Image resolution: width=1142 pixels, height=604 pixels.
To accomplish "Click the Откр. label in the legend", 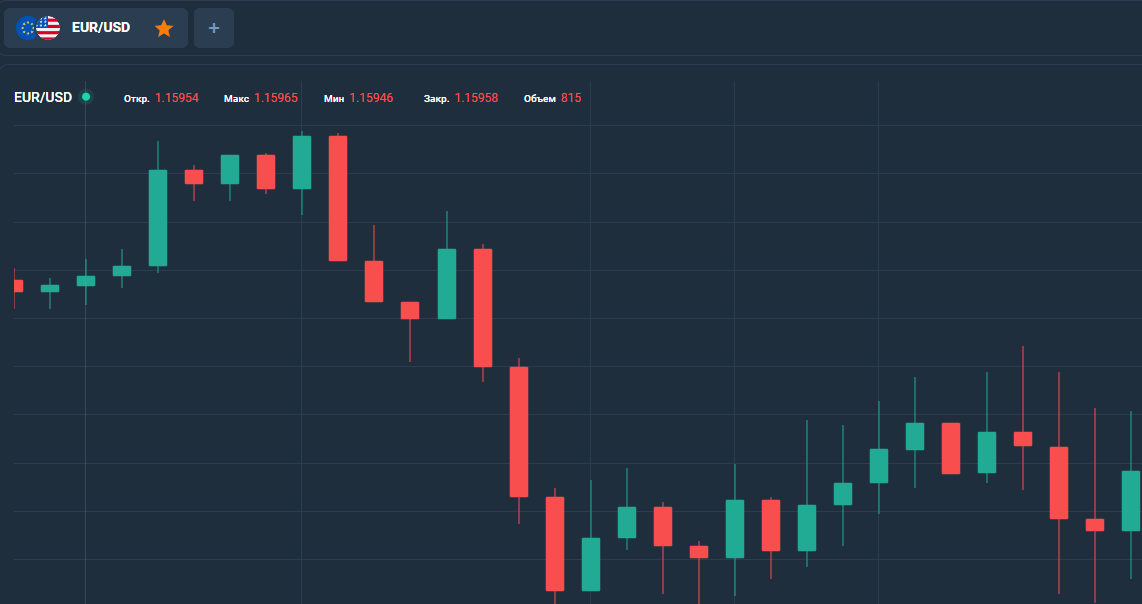I will [x=137, y=99].
